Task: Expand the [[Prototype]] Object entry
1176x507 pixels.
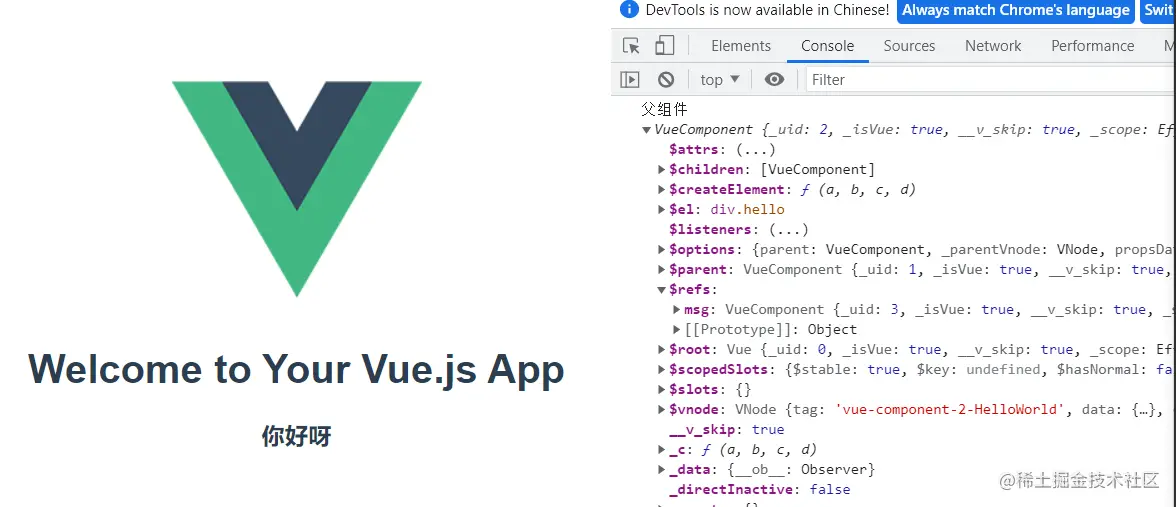Action: 677,329
